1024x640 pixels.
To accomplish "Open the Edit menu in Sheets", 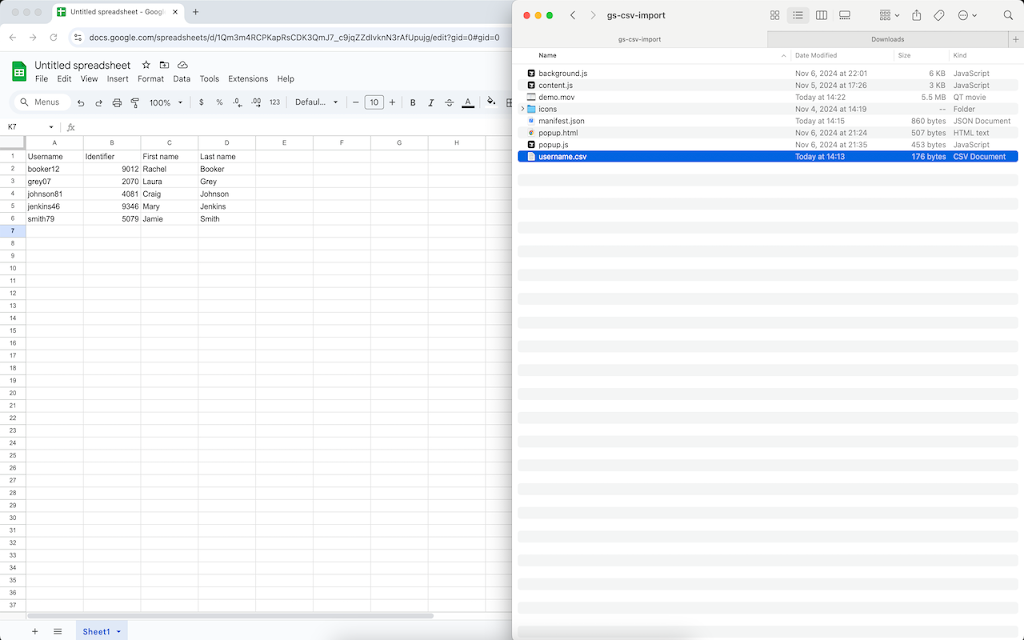I will point(64,79).
